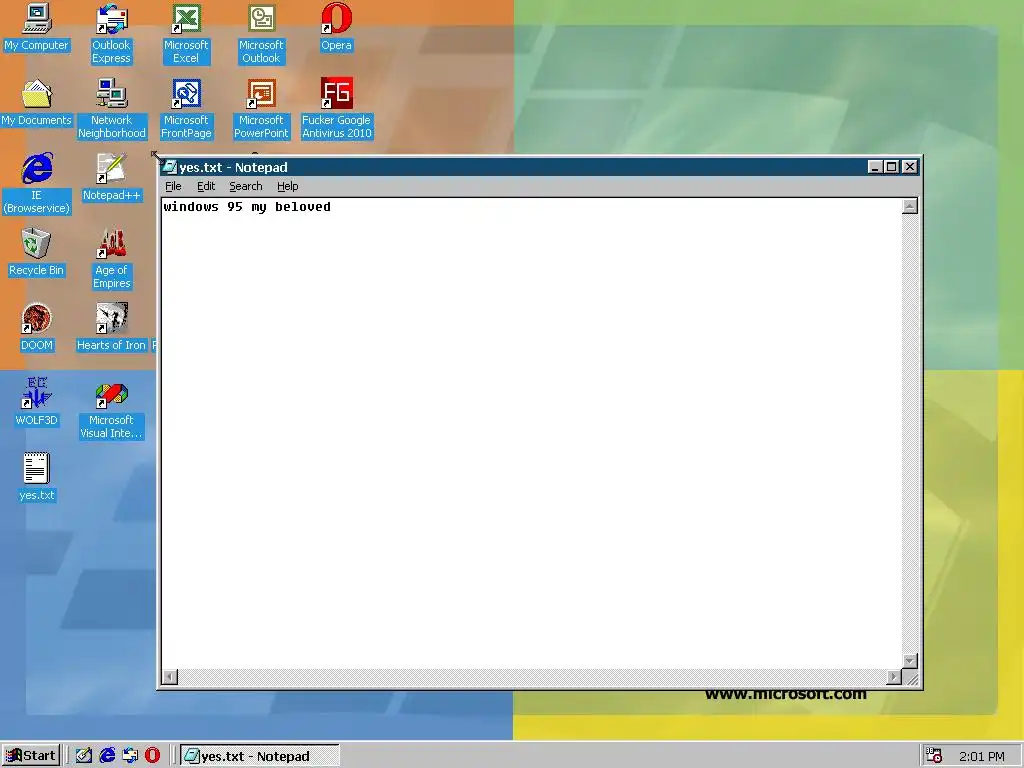The width and height of the screenshot is (1024, 768).
Task: Open the Search menu in Notepad
Action: tap(246, 186)
